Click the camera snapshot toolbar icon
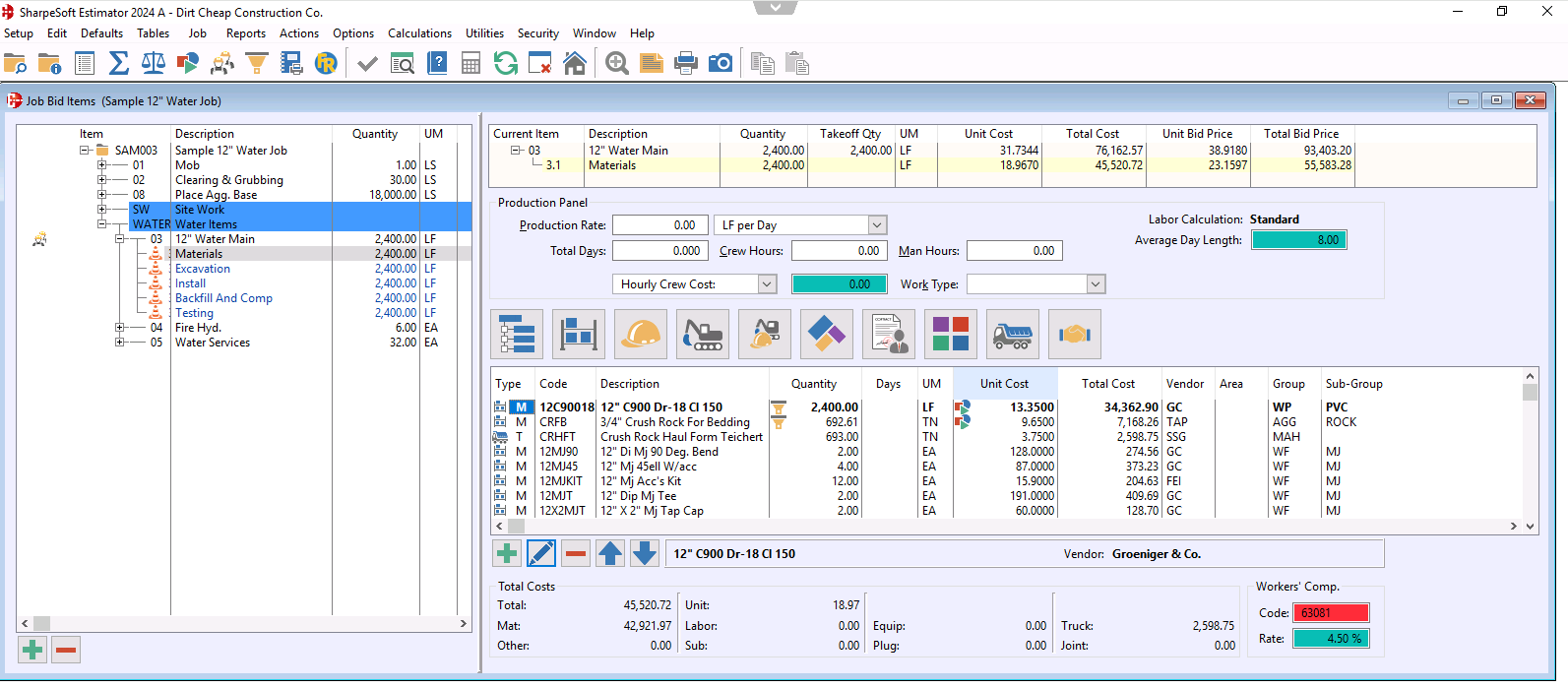The image size is (1568, 688). pyautogui.click(x=721, y=64)
